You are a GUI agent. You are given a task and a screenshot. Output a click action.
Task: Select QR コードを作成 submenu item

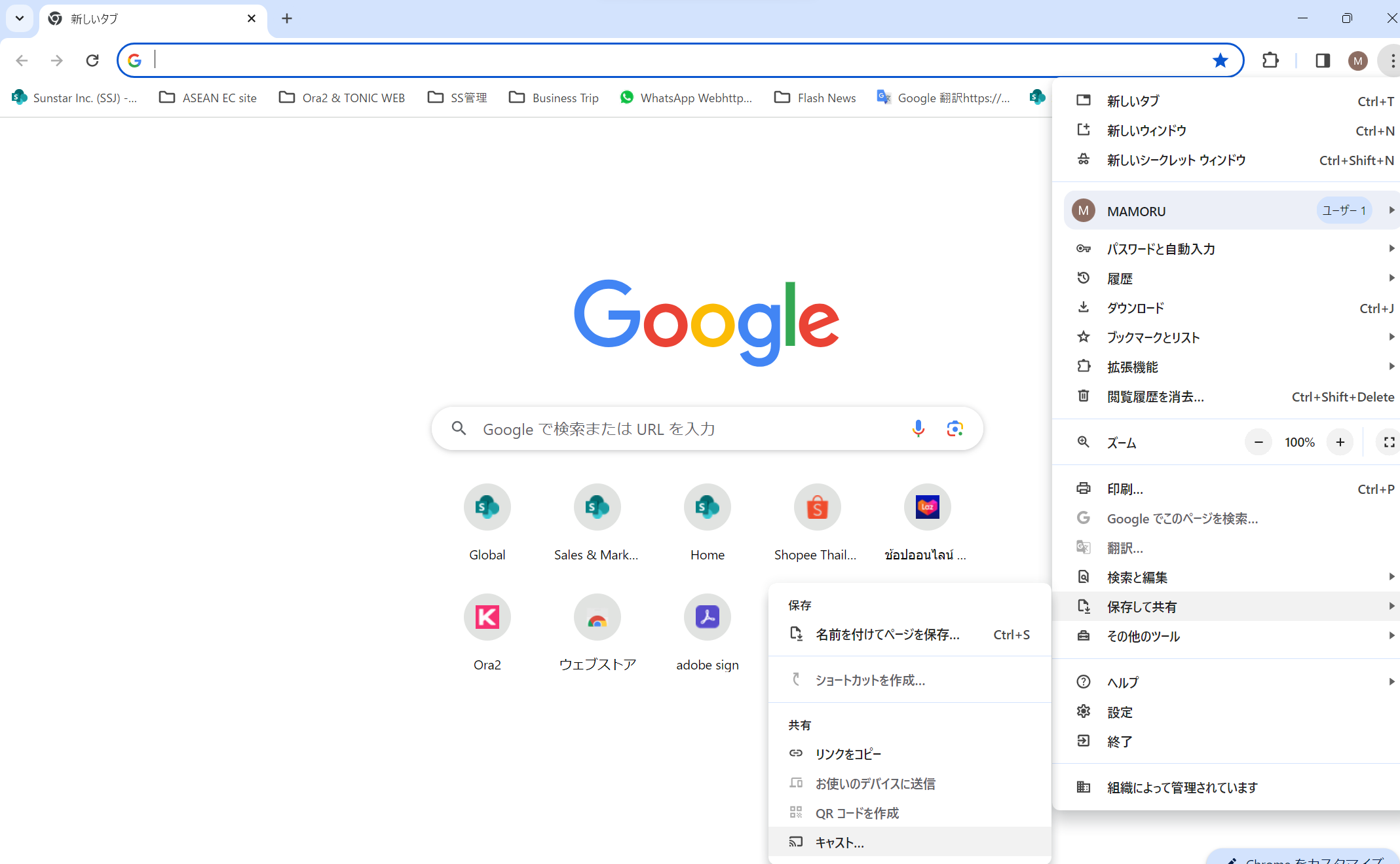[910, 813]
